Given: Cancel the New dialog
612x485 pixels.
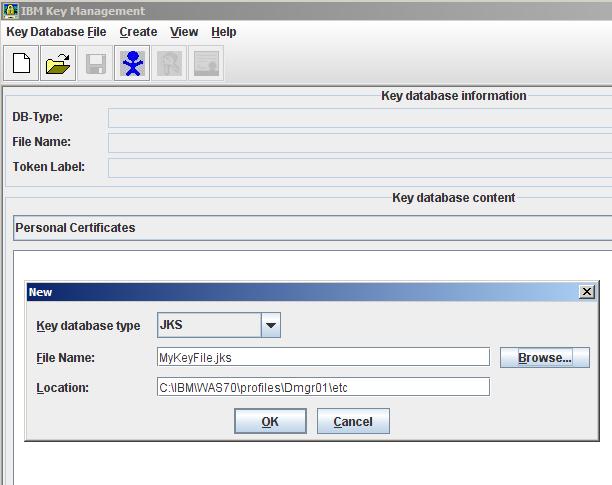Looking at the screenshot, I should coord(353,421).
